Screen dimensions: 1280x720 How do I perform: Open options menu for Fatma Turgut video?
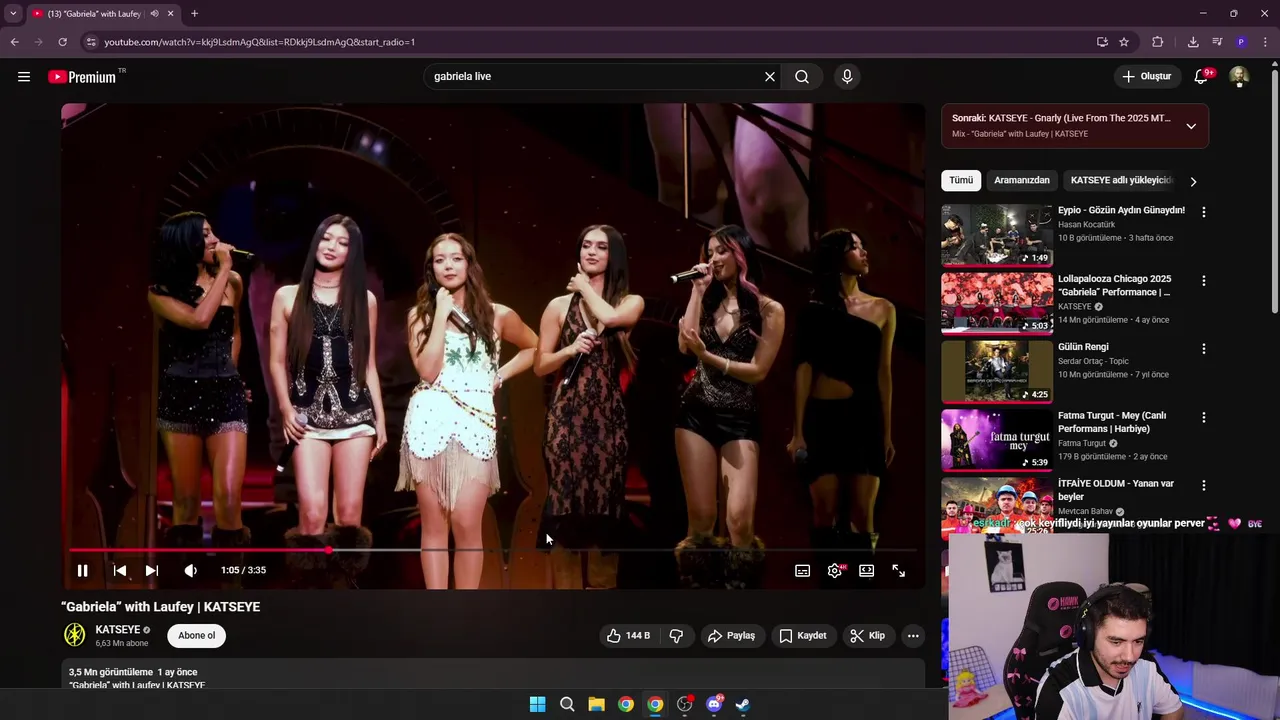tap(1204, 417)
